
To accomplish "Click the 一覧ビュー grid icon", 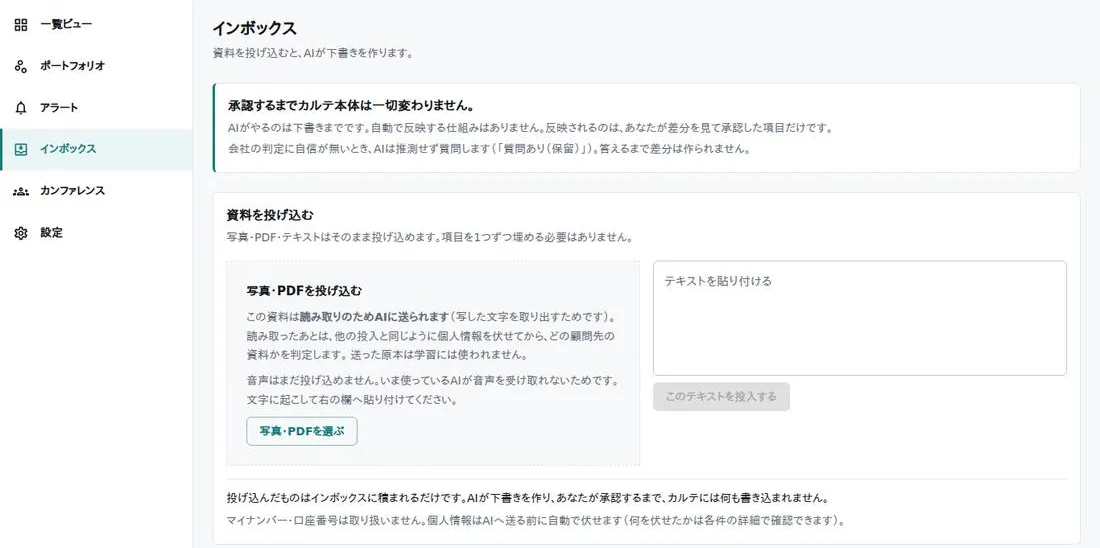I will tap(21, 25).
